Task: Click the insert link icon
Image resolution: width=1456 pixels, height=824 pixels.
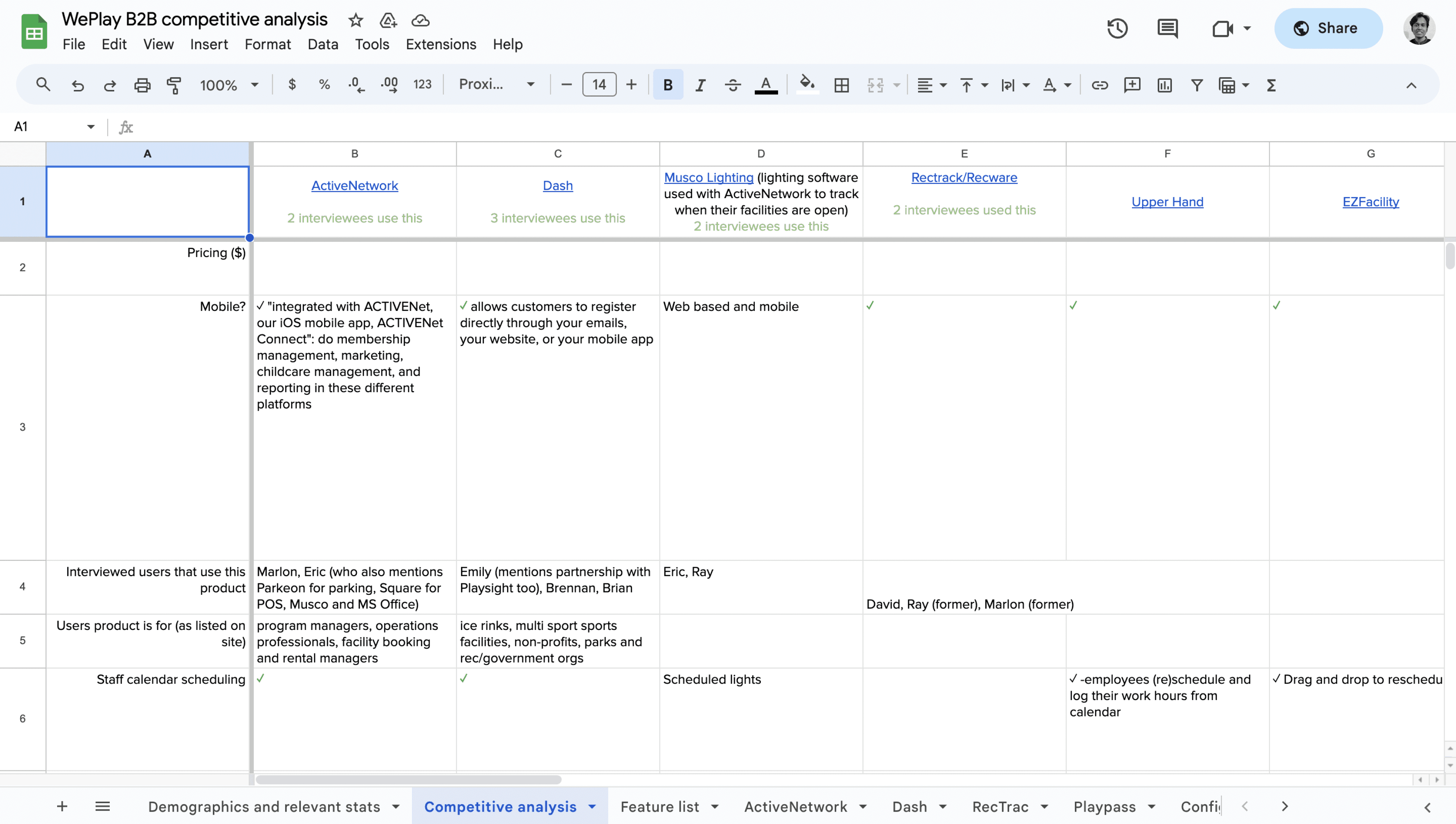Action: click(1099, 85)
